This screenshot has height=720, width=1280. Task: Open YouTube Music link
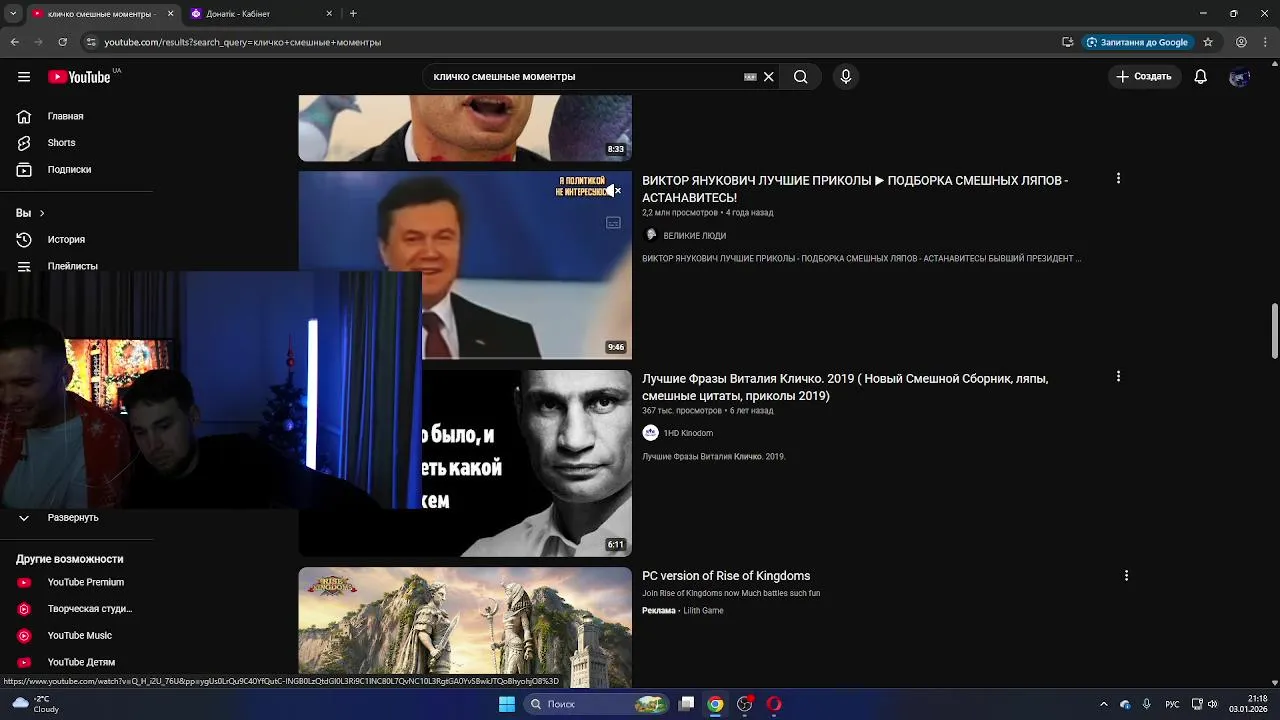[80, 636]
